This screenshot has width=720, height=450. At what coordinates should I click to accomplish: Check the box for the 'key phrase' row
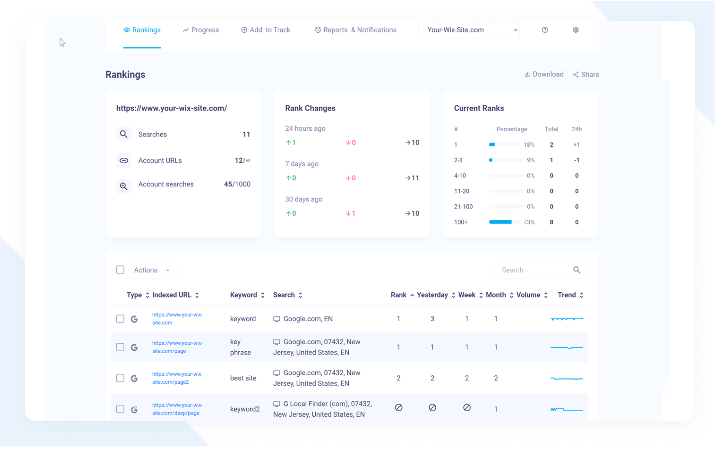(121, 349)
